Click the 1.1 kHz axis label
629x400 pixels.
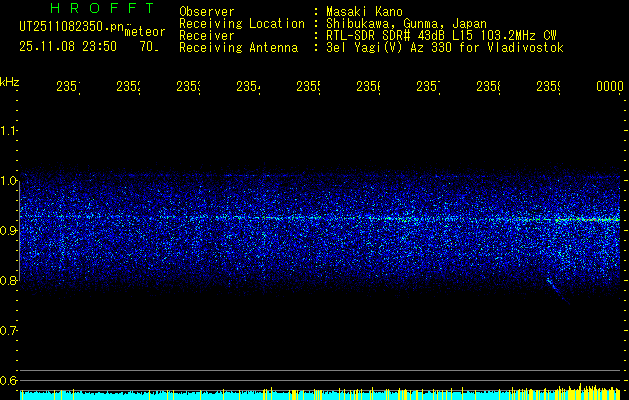click(8, 130)
